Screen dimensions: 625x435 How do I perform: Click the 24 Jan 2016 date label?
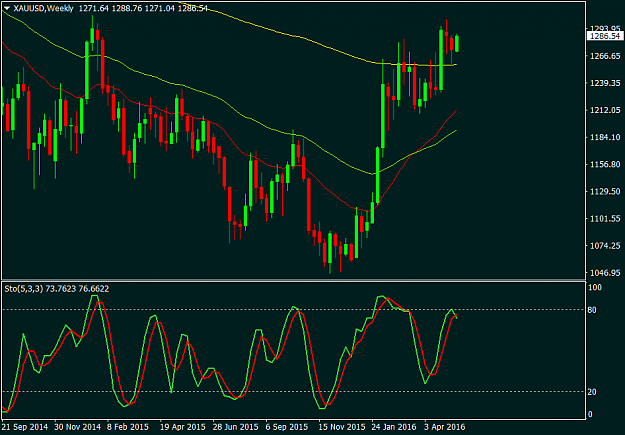(394, 427)
